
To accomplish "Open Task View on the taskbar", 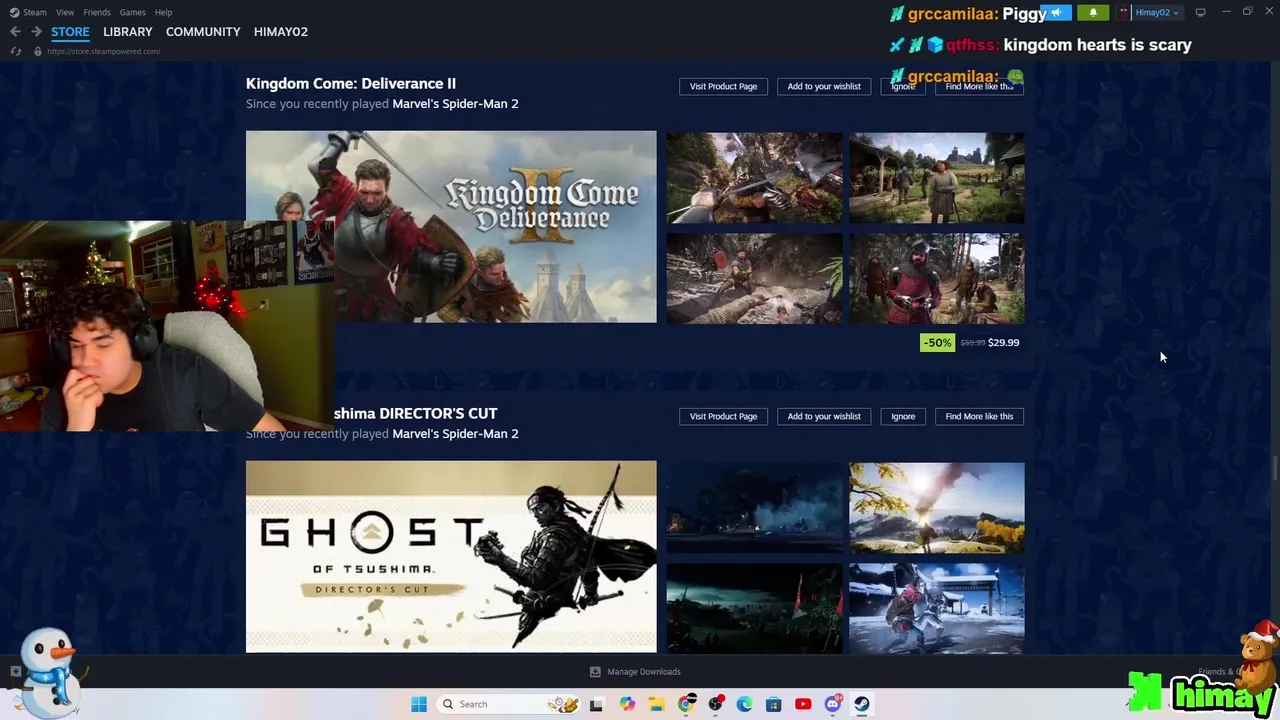I will [x=597, y=704].
